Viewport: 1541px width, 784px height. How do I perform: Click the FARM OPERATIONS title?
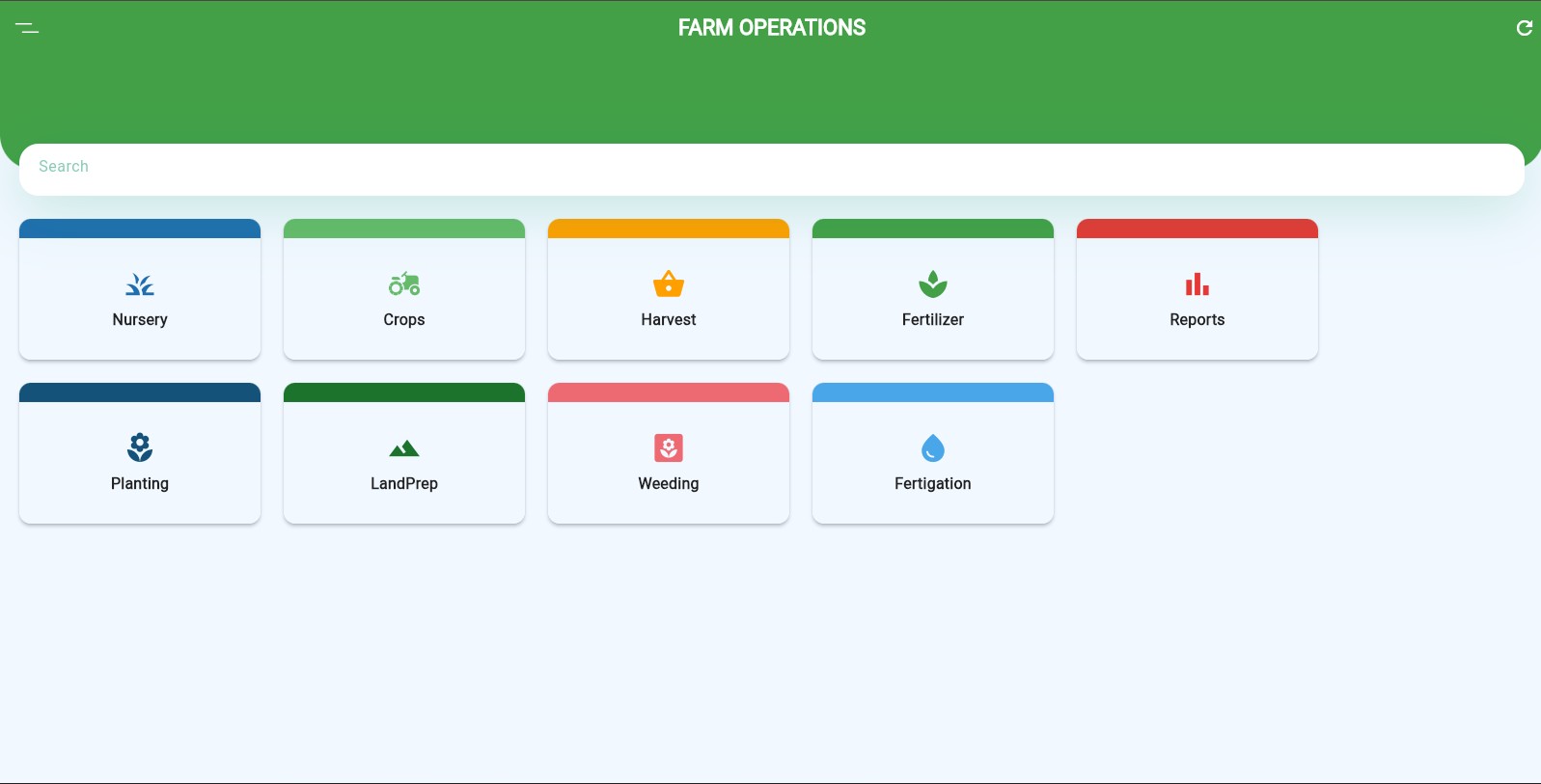coord(772,28)
